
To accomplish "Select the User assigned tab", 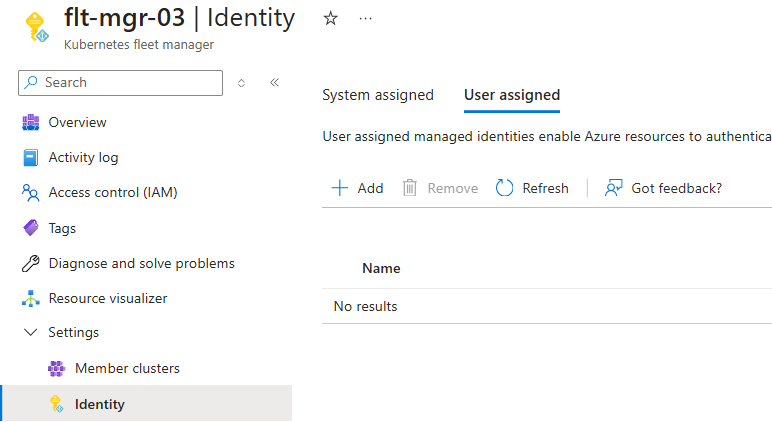I will pos(512,95).
